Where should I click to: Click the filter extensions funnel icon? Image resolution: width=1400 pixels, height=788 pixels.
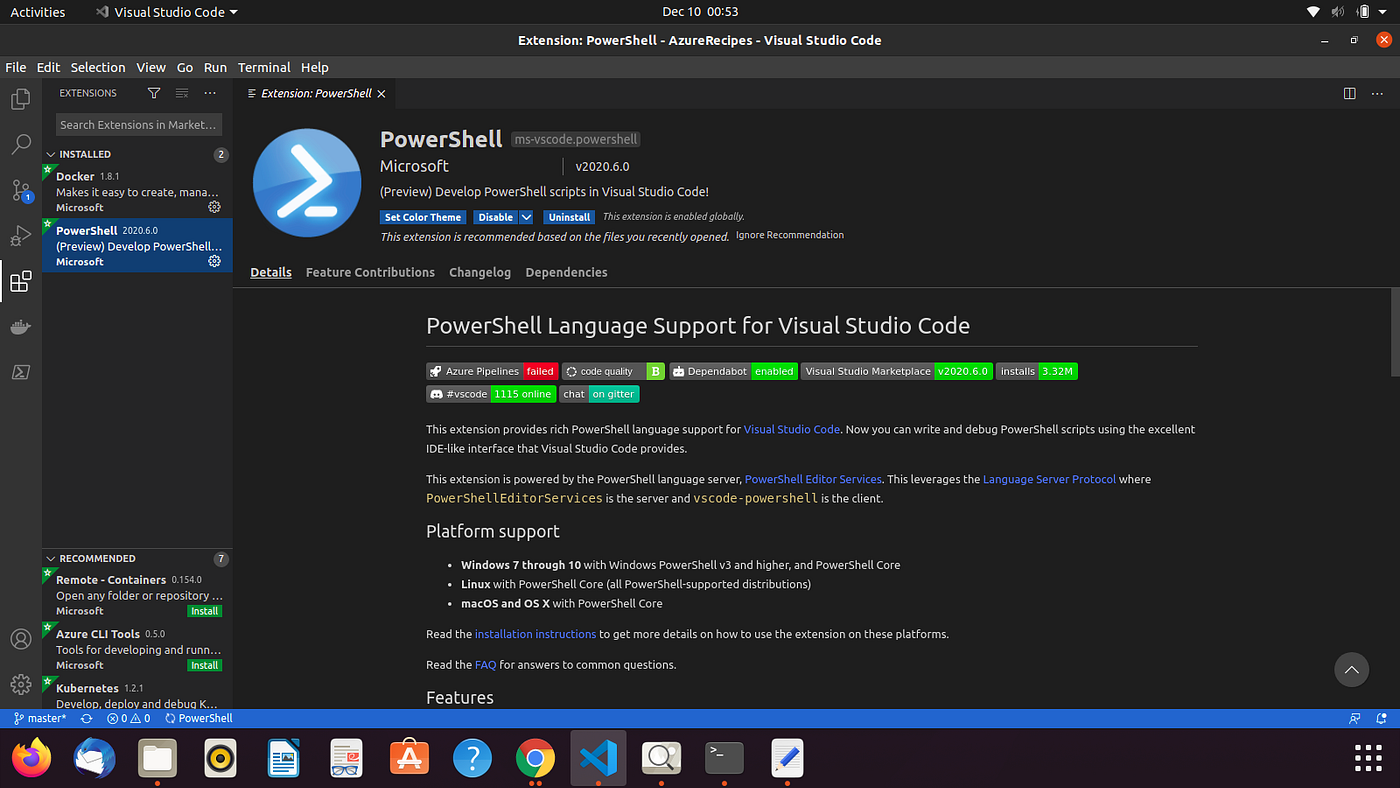pyautogui.click(x=154, y=93)
